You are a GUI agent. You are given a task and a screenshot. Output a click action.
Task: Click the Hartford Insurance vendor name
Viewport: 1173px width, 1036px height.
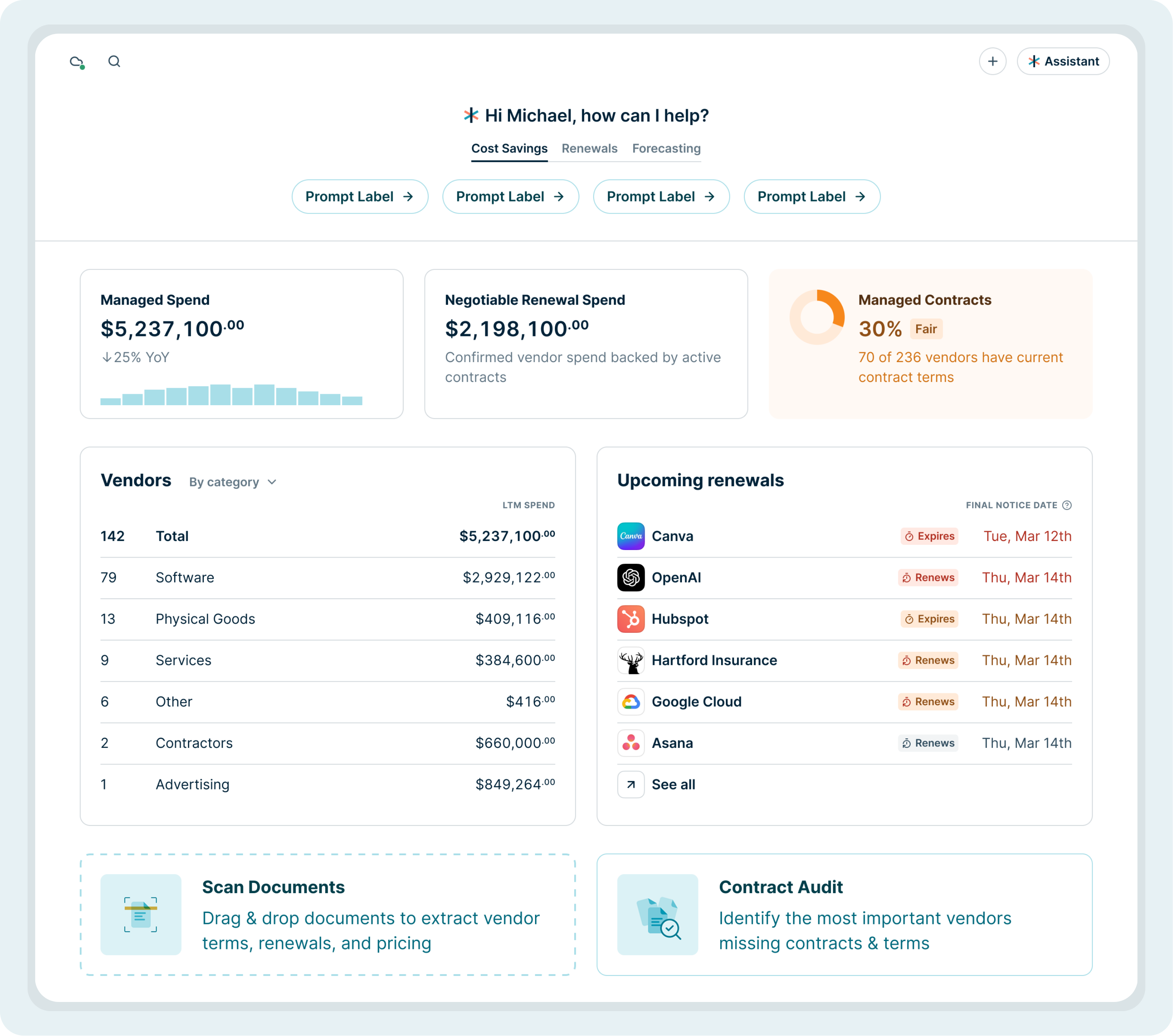coord(714,660)
